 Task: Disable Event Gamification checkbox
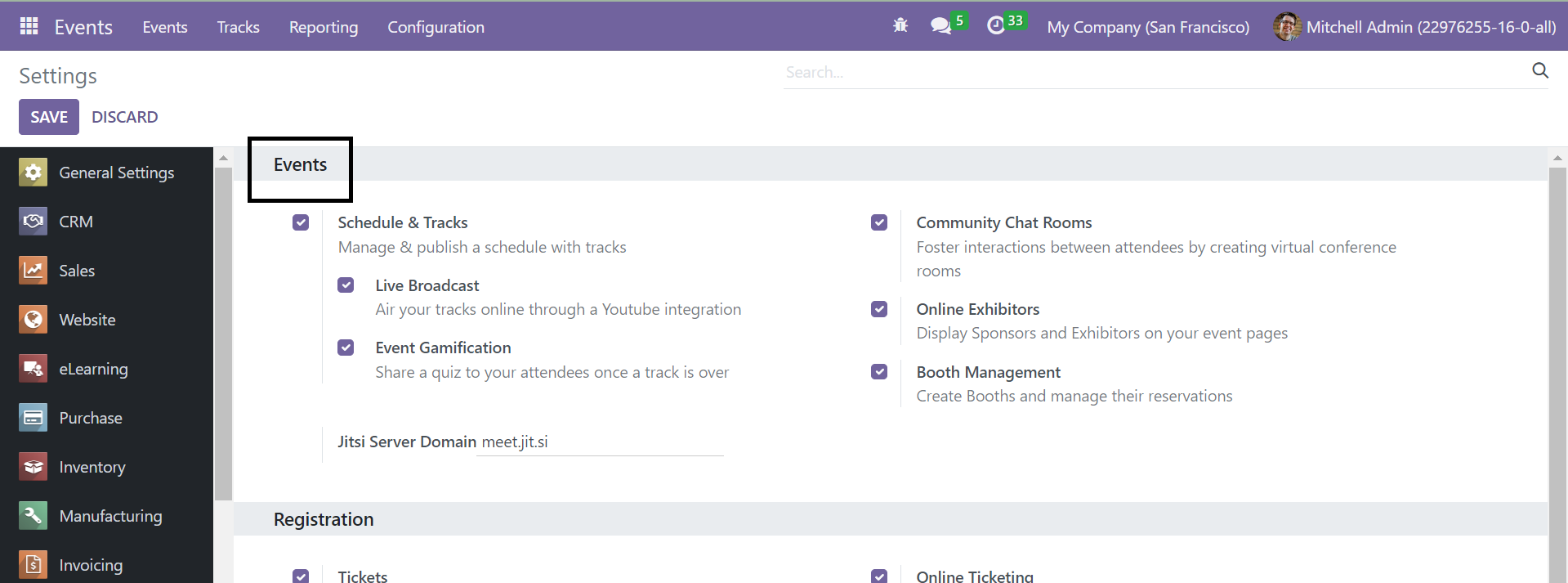(346, 348)
